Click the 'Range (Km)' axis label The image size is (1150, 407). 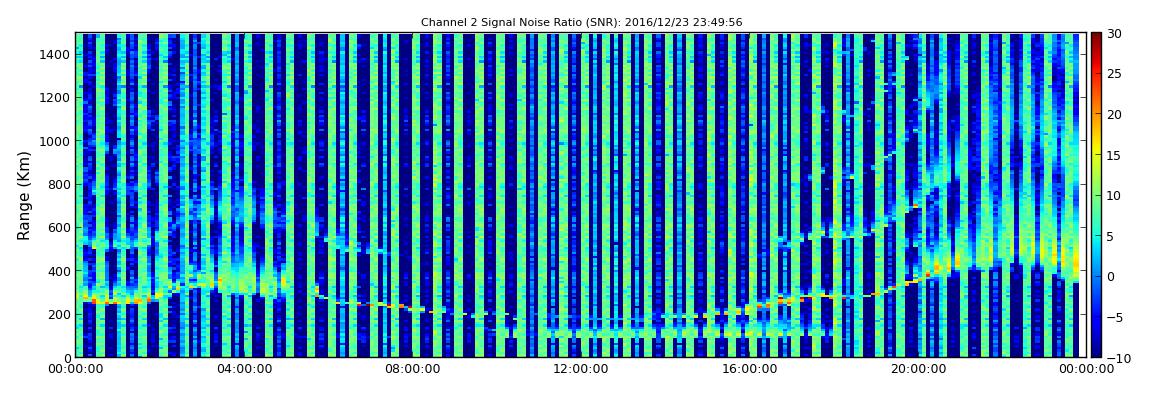[24, 195]
